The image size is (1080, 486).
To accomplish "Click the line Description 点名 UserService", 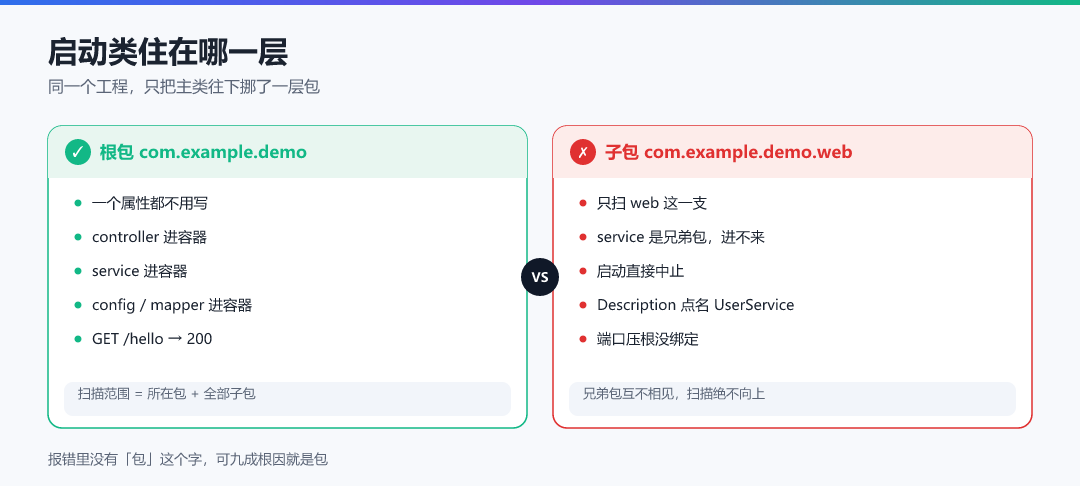I will pyautogui.click(x=696, y=305).
